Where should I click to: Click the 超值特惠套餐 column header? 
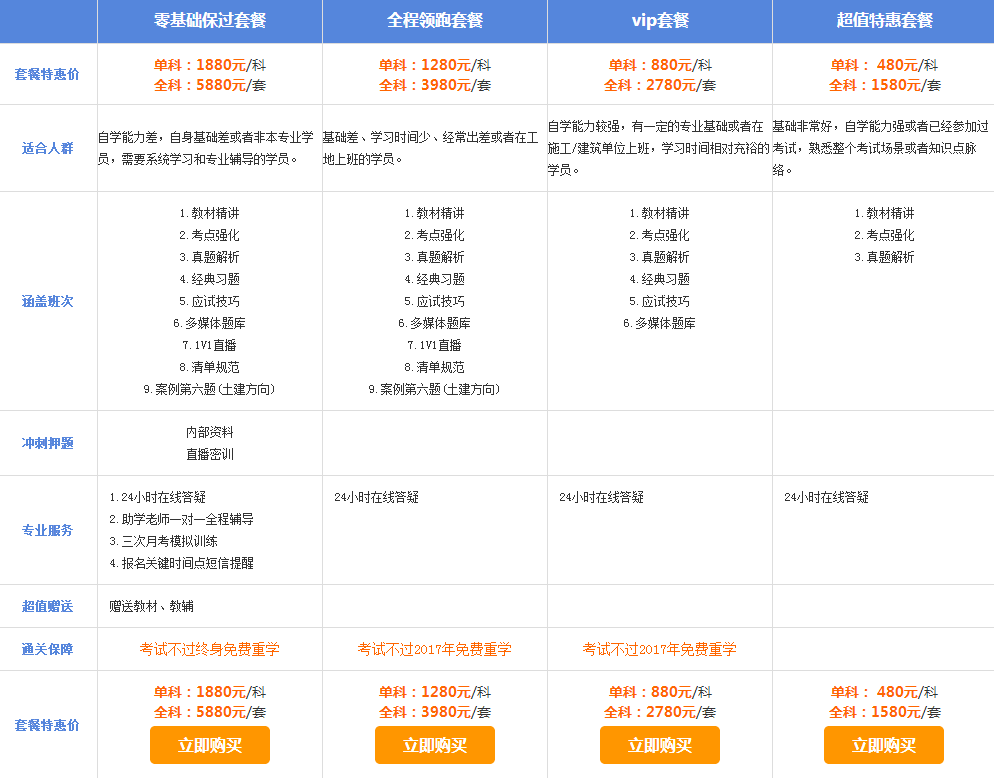[x=884, y=21]
